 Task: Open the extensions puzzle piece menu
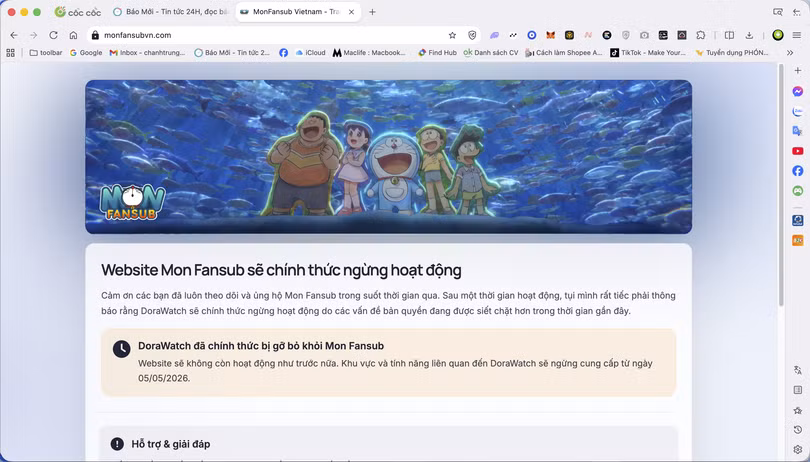tap(700, 35)
